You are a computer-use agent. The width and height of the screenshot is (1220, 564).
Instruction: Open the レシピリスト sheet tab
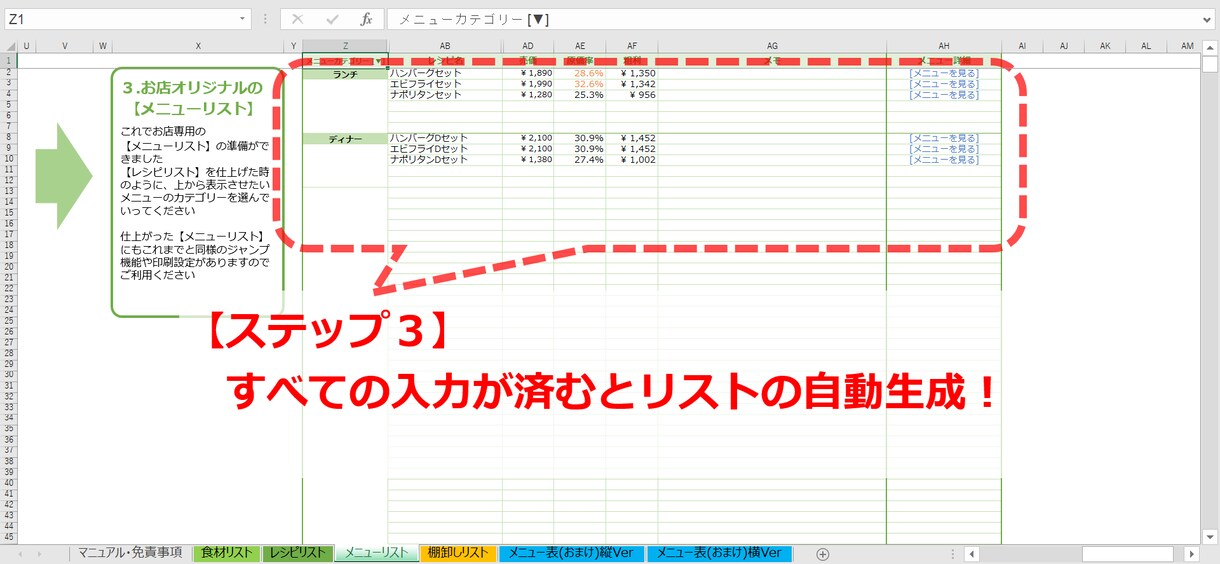[x=297, y=553]
